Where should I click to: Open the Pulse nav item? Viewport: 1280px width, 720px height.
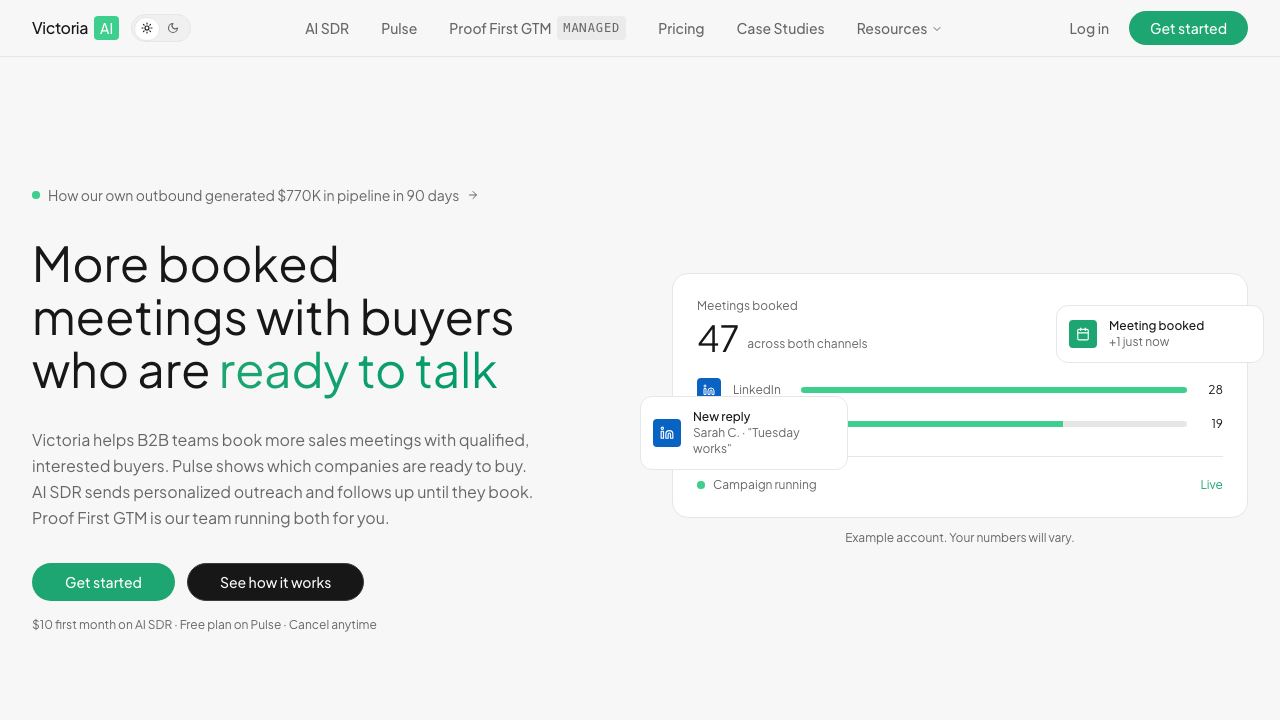click(x=399, y=28)
